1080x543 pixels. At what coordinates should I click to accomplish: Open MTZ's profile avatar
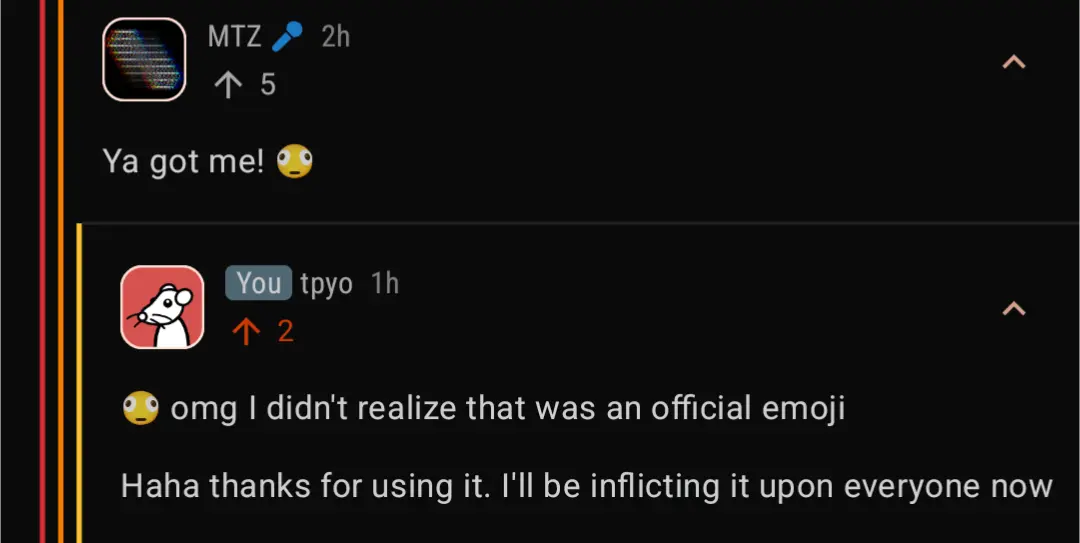tap(144, 59)
